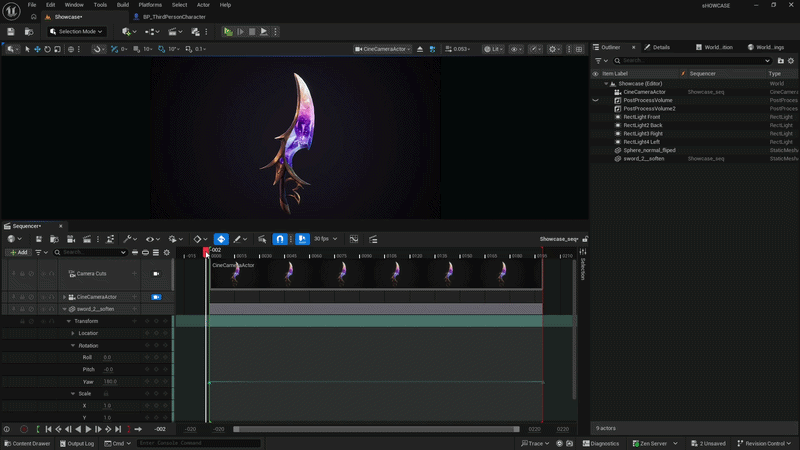800x450 pixels.
Task: Select Sphere_normal_fliped in the Outliner
Action: pos(649,151)
